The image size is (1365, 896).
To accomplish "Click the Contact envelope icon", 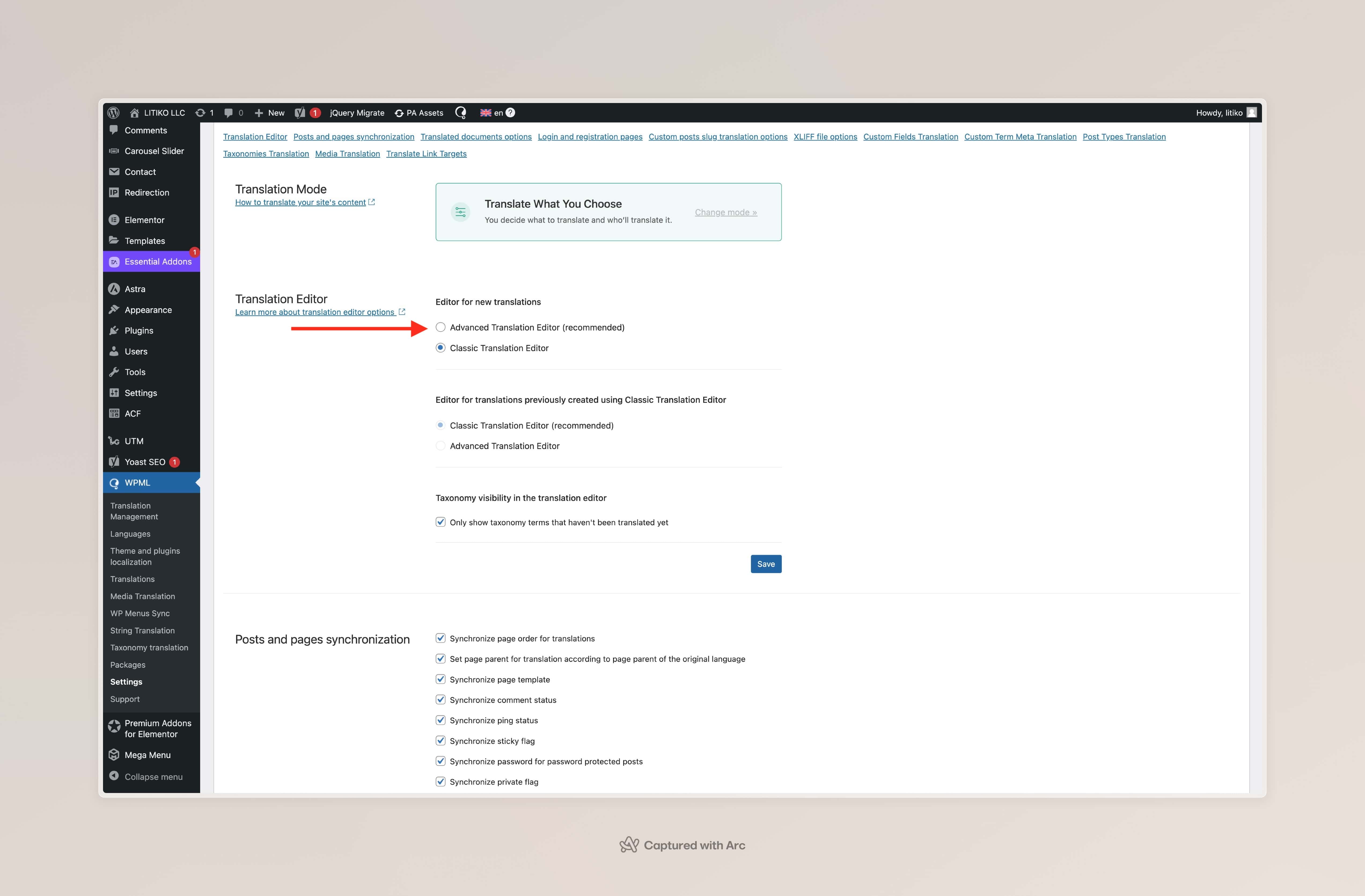I will [114, 171].
